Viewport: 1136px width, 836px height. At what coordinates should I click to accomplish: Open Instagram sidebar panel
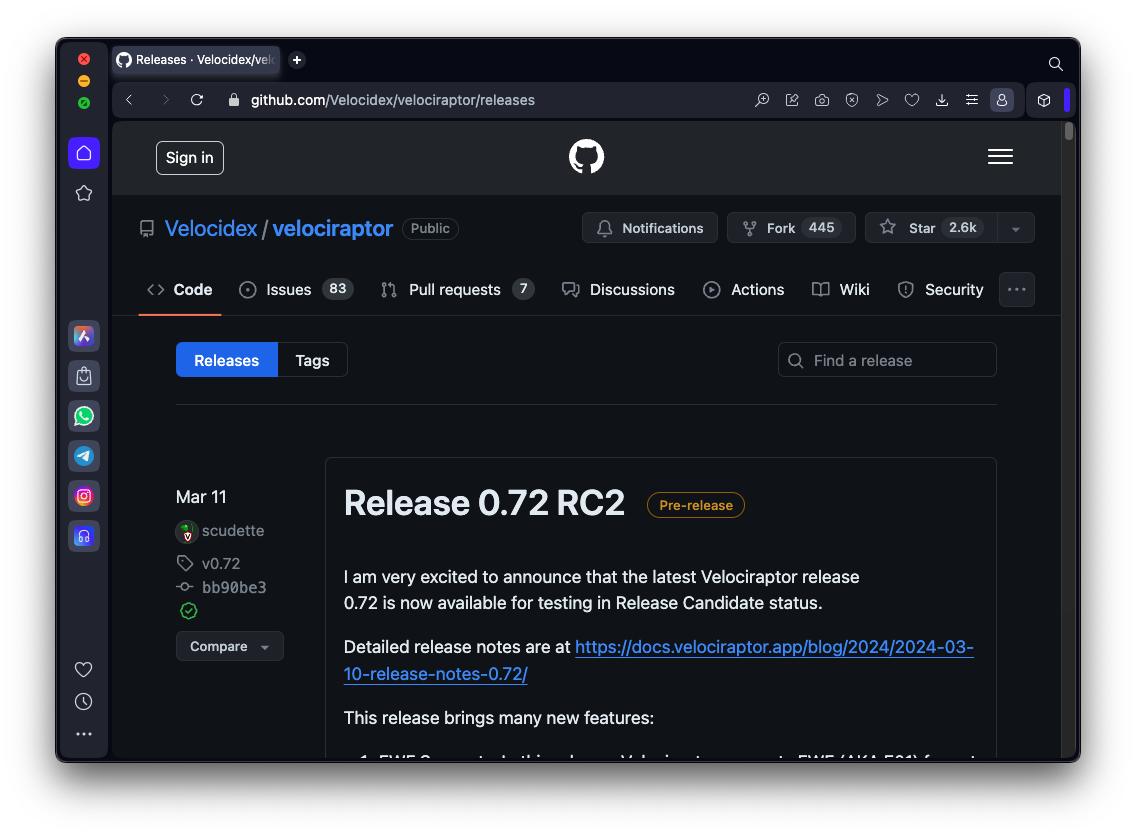pyautogui.click(x=84, y=496)
